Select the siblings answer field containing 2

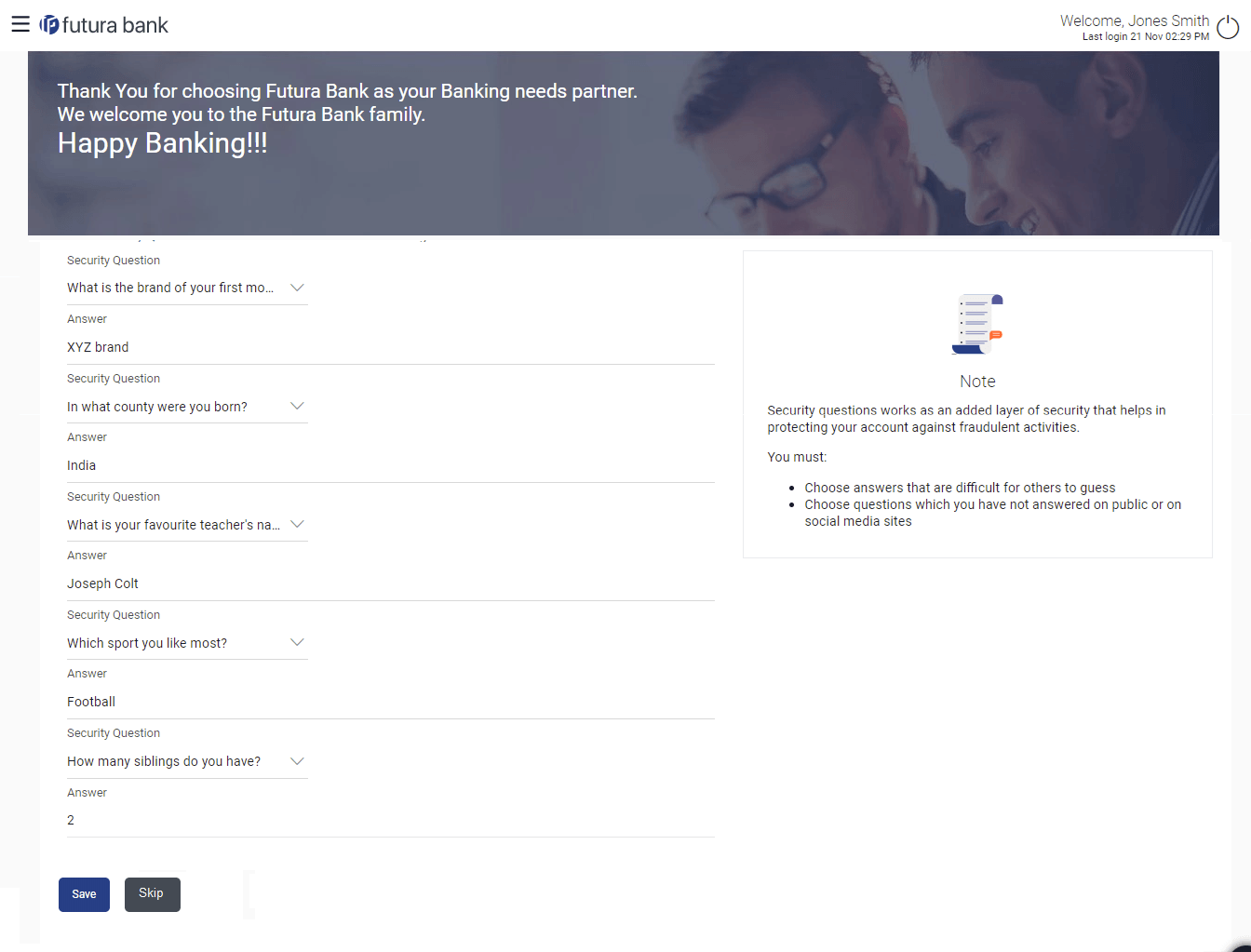point(390,820)
